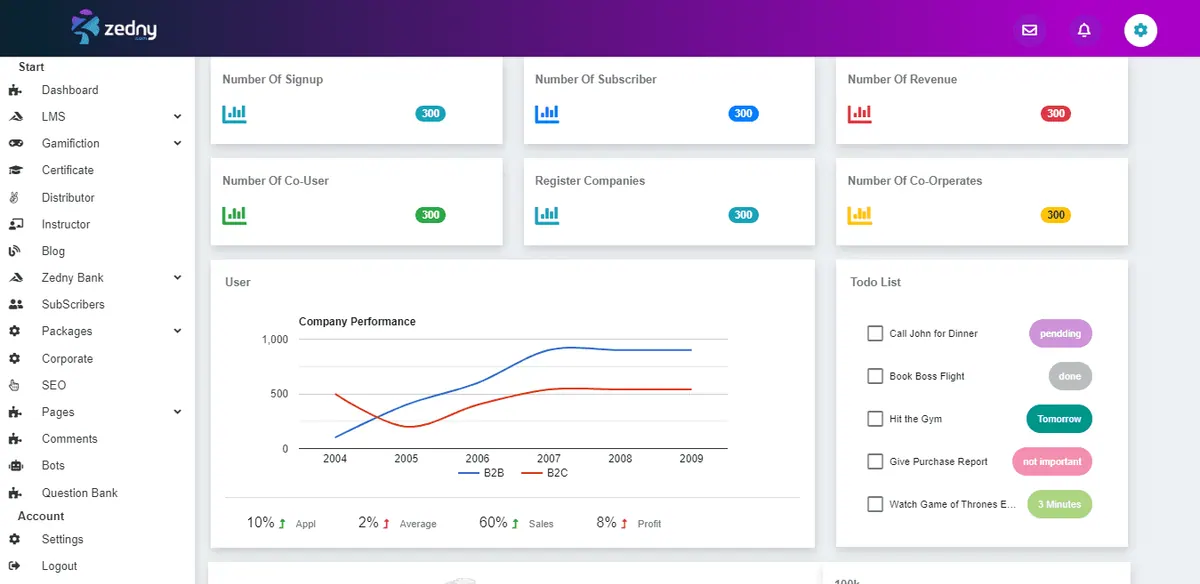The width and height of the screenshot is (1200, 584).
Task: Click the Zedny logo in header
Action: tap(114, 28)
